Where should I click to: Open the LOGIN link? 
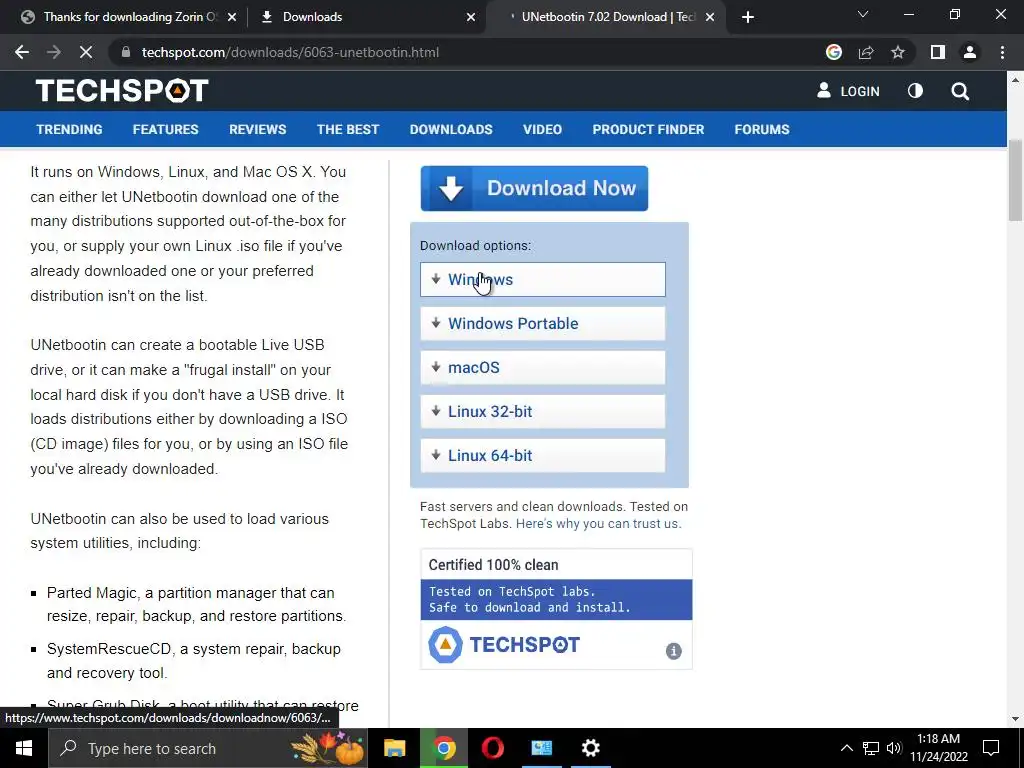click(848, 91)
